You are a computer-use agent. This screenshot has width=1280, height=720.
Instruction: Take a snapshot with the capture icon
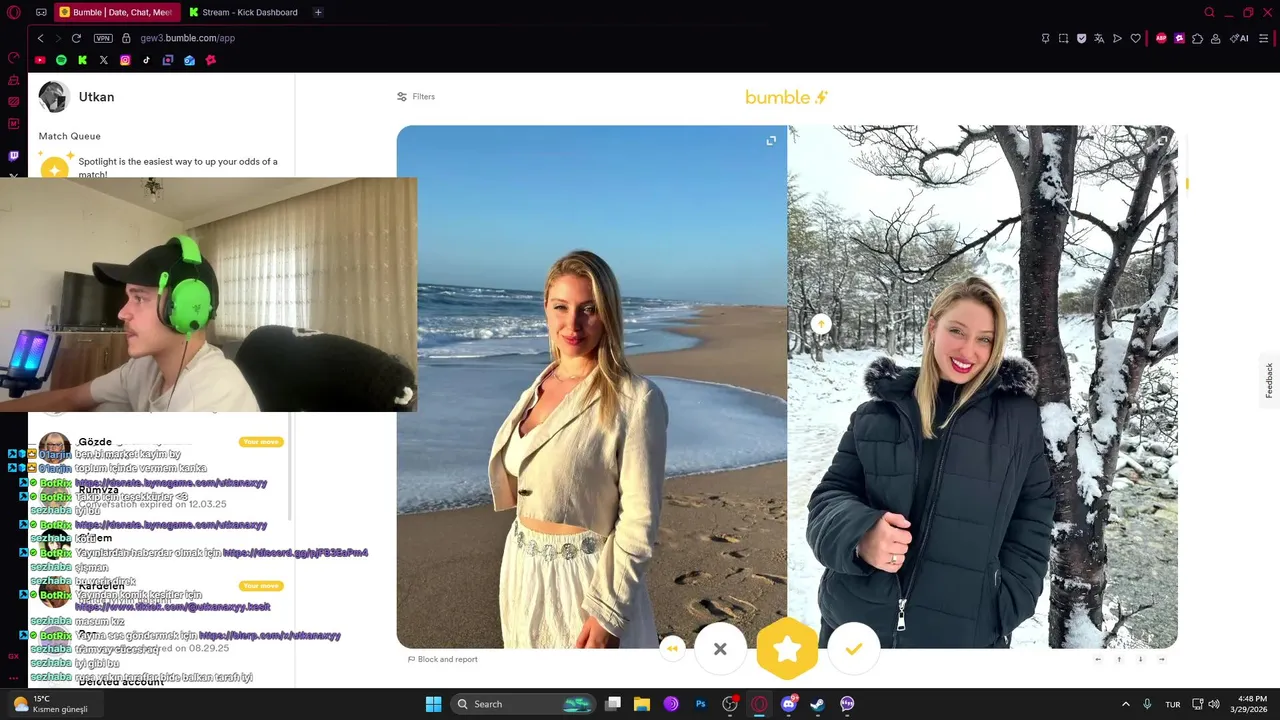tap(1063, 38)
